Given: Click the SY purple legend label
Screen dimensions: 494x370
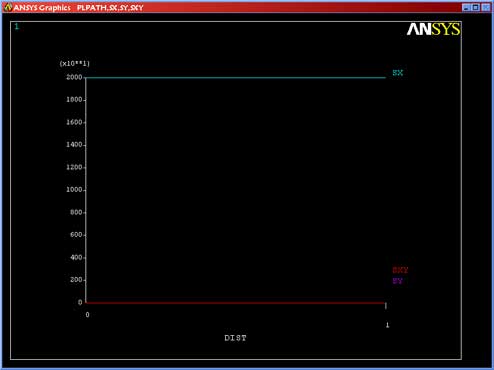Looking at the screenshot, I should tap(397, 281).
